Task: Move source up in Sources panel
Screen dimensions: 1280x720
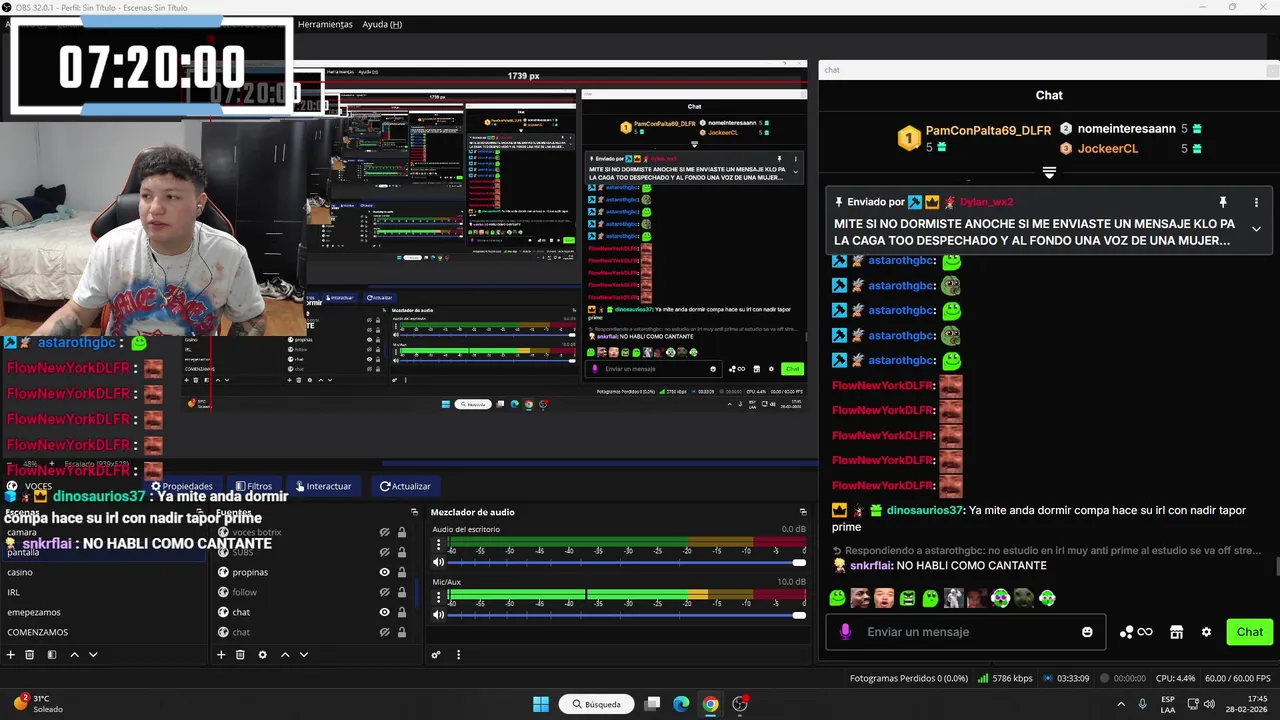Action: [285, 655]
